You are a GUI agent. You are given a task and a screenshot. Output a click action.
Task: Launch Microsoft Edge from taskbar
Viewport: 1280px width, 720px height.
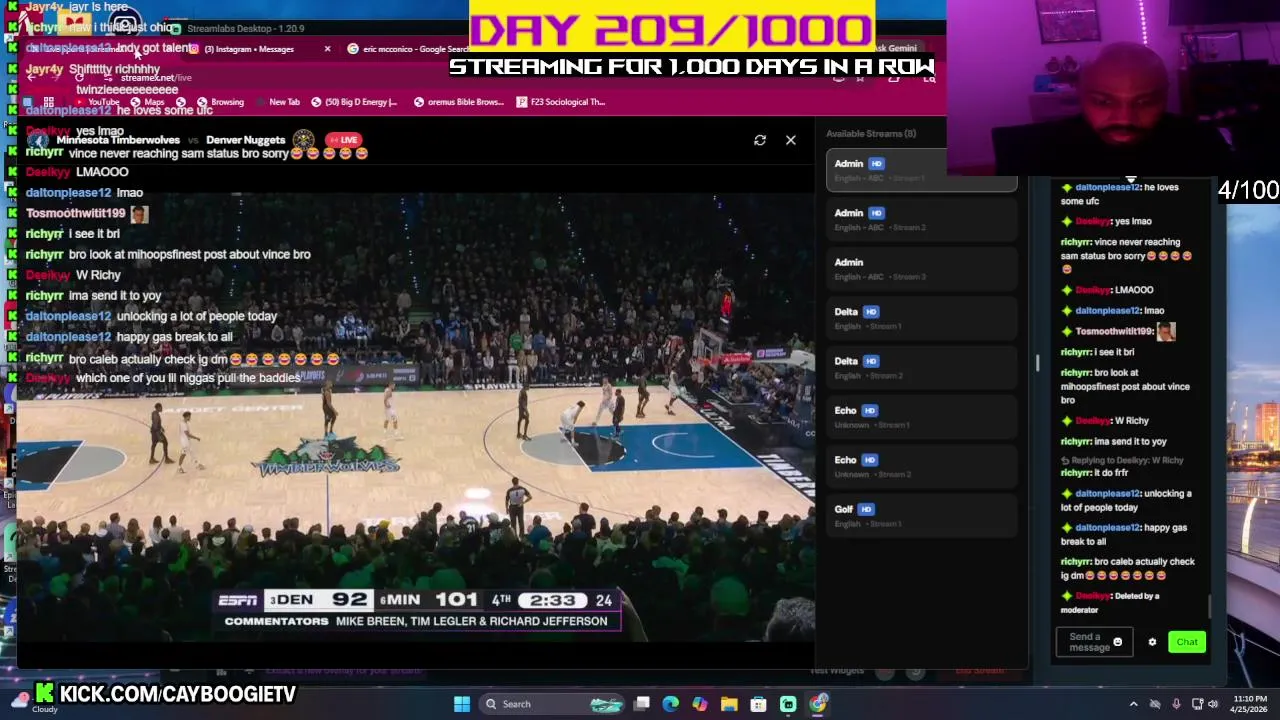(671, 704)
